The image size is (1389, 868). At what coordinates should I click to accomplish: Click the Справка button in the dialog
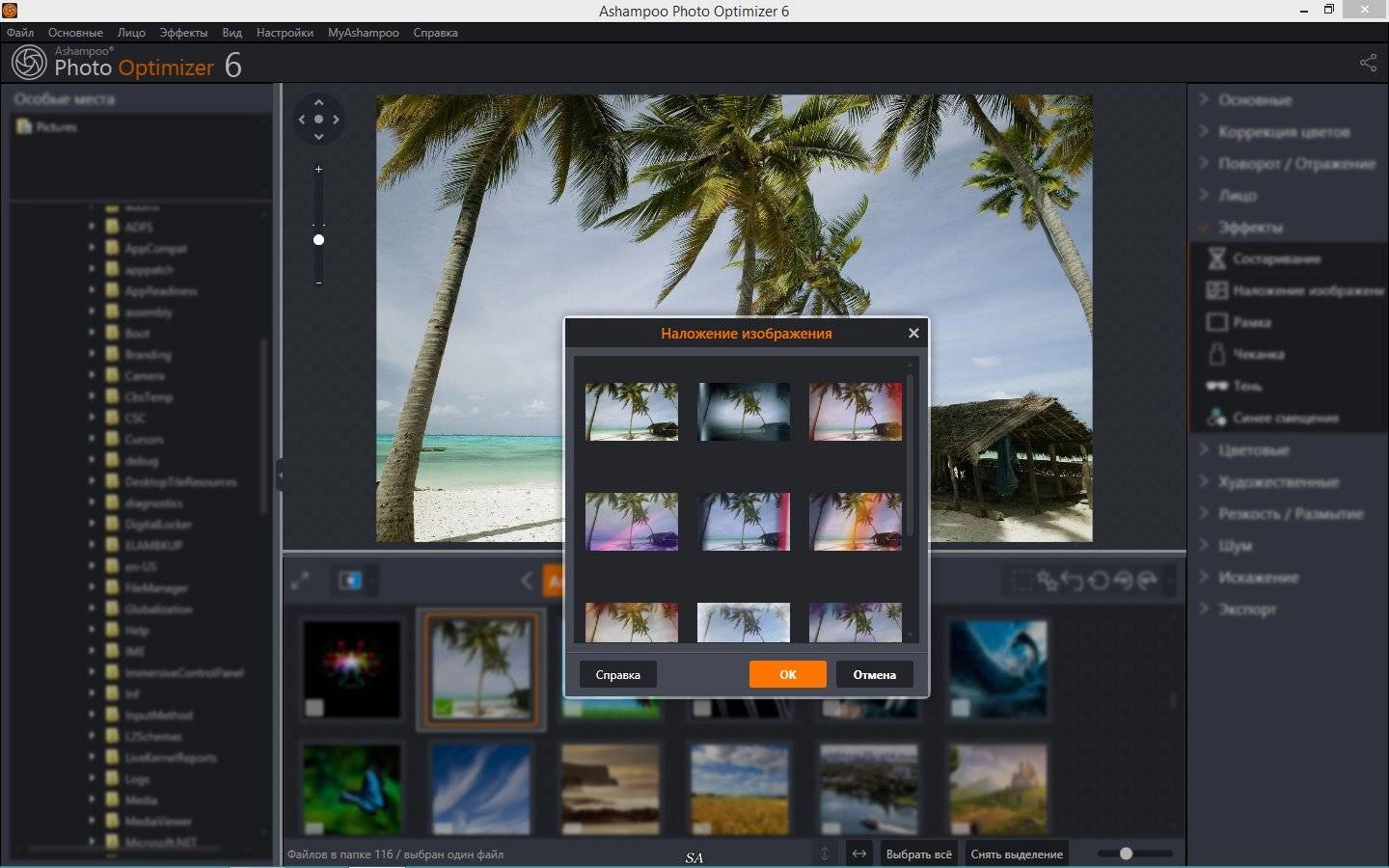pyautogui.click(x=618, y=674)
